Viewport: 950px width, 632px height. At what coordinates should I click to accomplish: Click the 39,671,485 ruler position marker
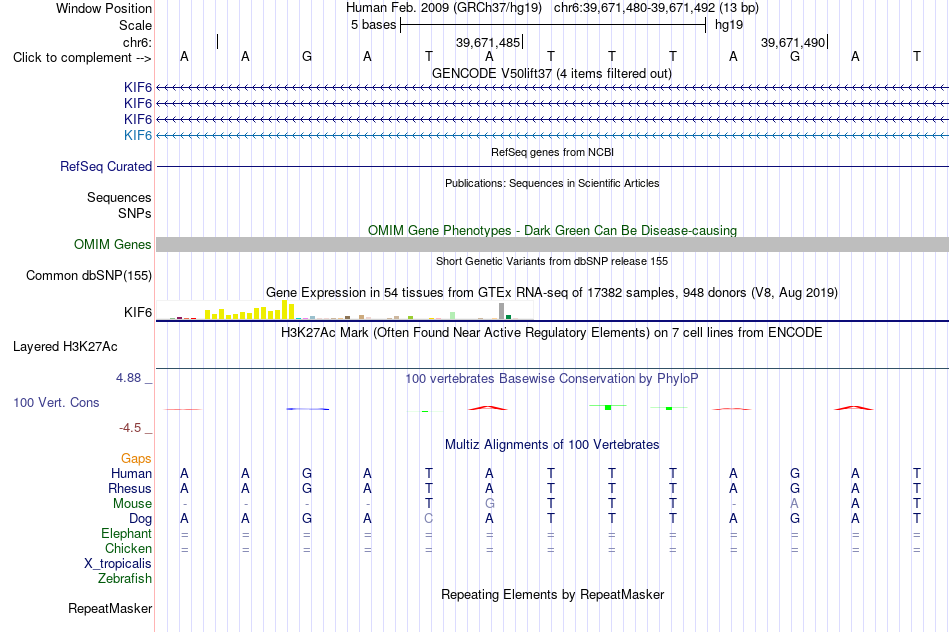pyautogui.click(x=488, y=42)
